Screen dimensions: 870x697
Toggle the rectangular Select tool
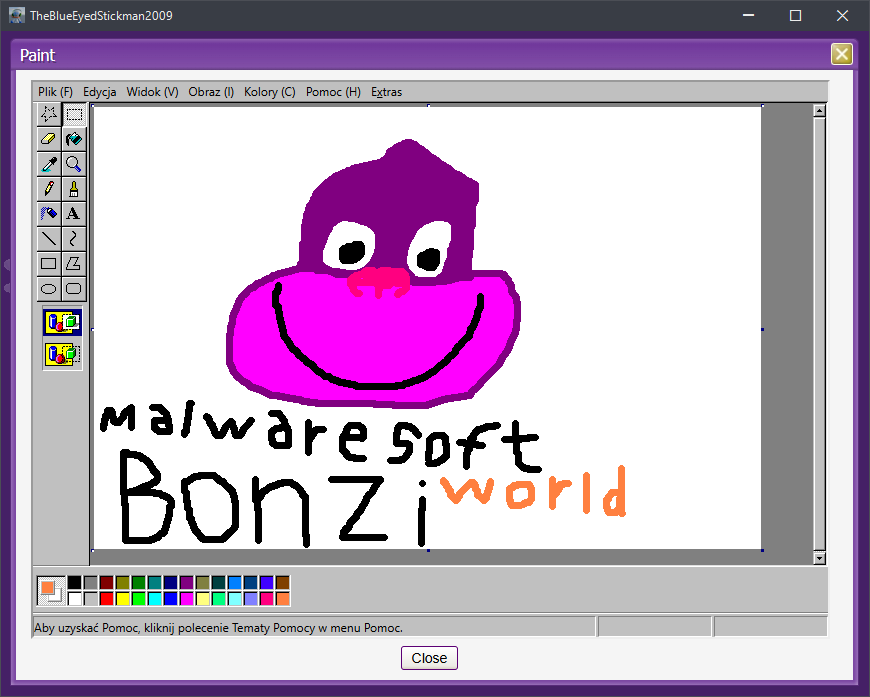coord(74,114)
